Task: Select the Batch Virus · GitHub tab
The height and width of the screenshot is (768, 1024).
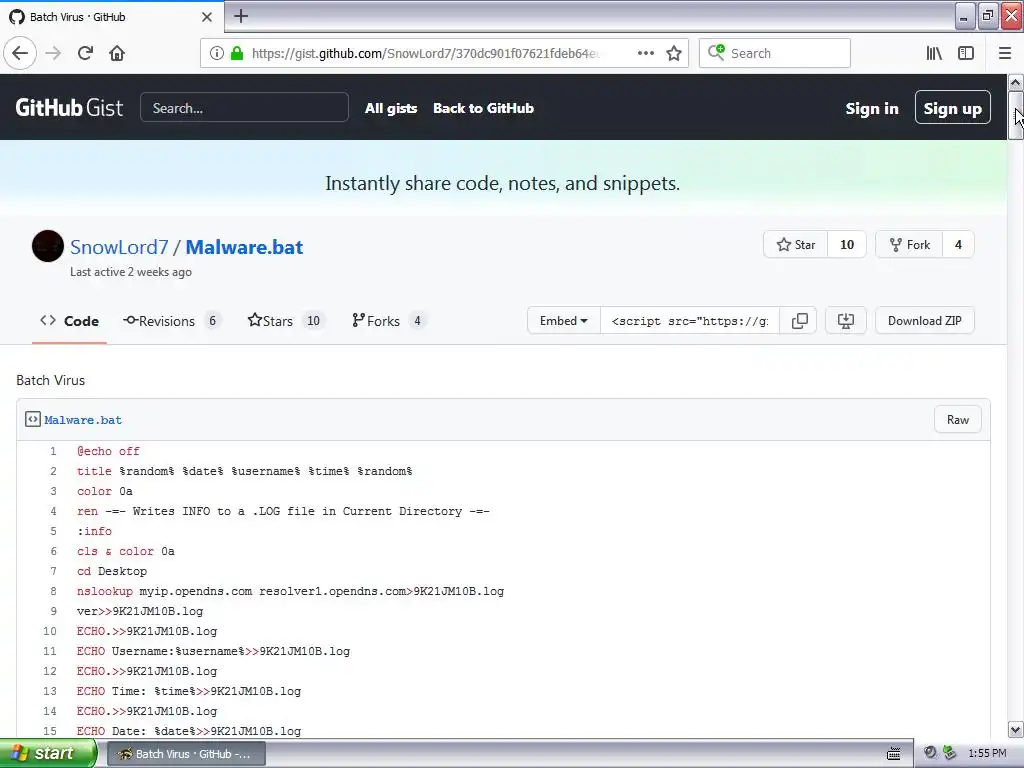Action: pyautogui.click(x=111, y=17)
